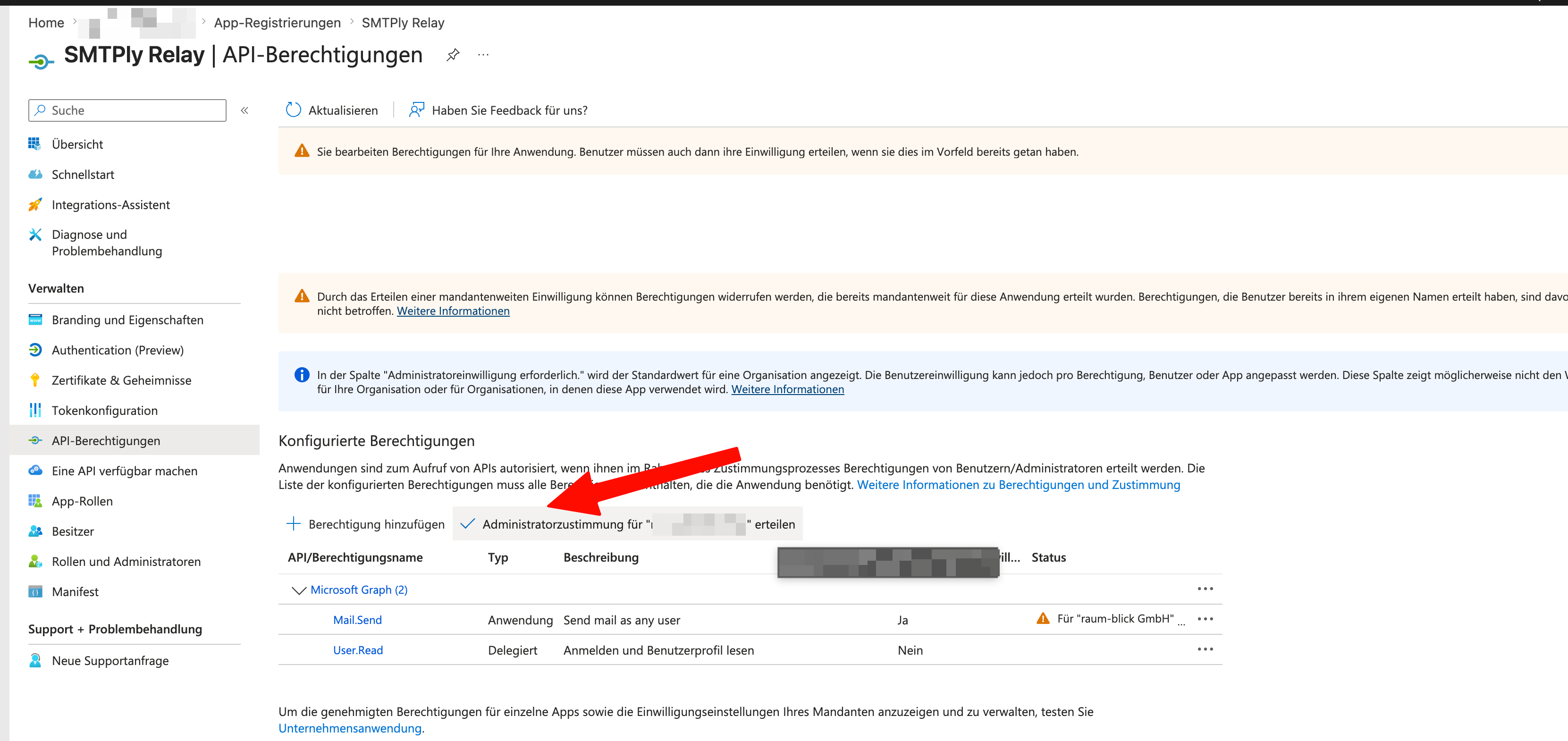Image resolution: width=1568 pixels, height=741 pixels.
Task: Collapse the left navigation menu
Action: [x=244, y=110]
